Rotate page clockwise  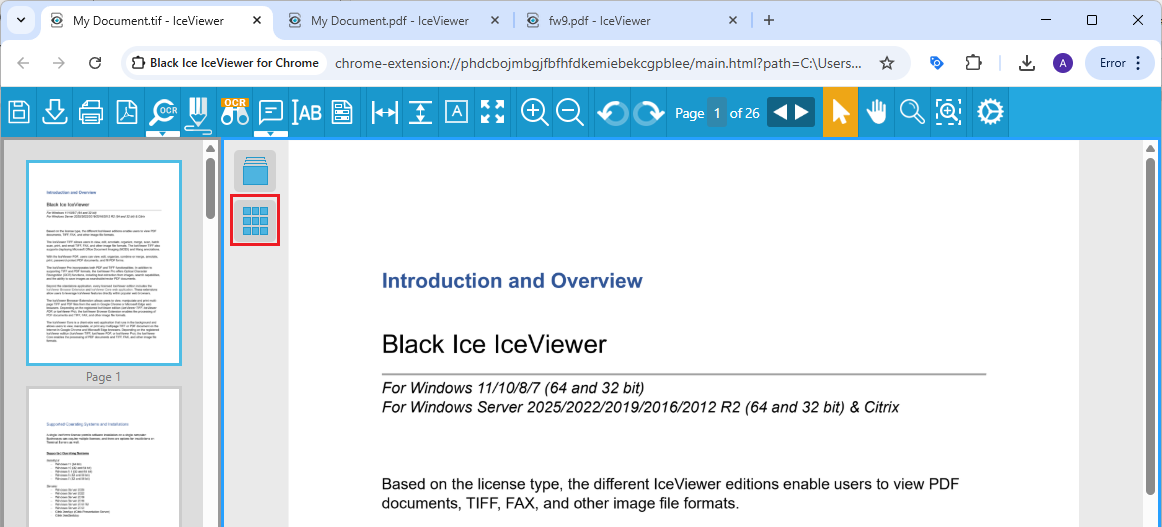click(649, 113)
